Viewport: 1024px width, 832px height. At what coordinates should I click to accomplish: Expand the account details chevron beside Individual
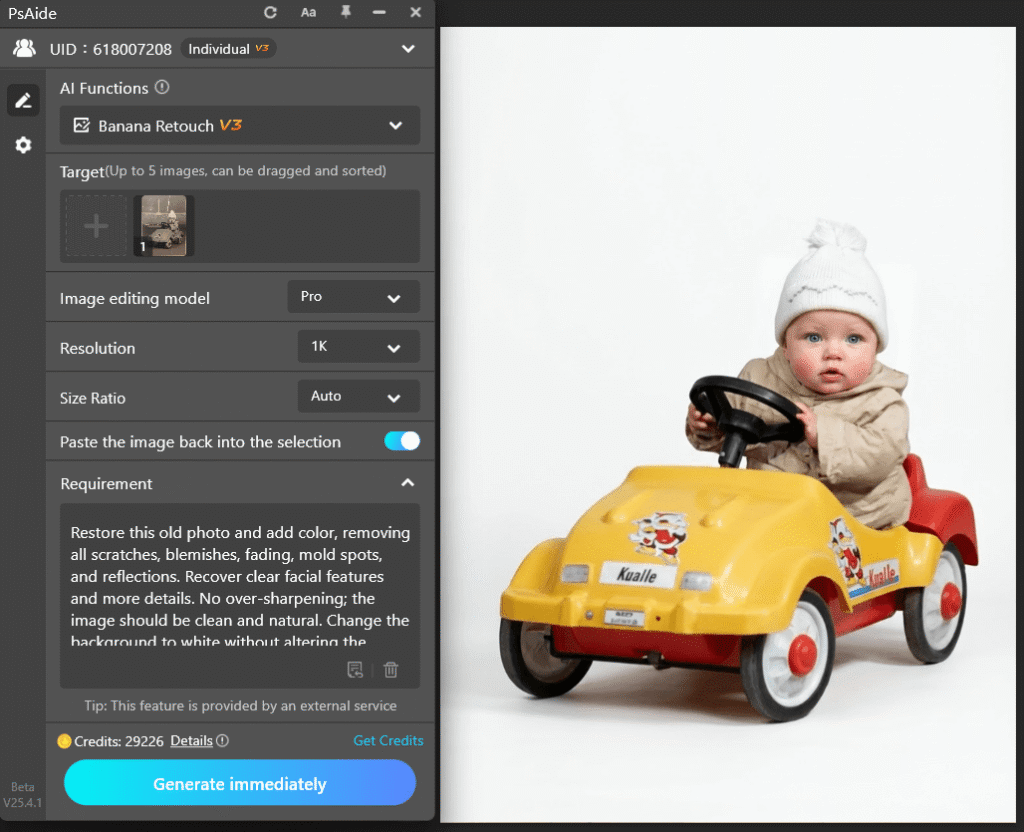tap(408, 47)
